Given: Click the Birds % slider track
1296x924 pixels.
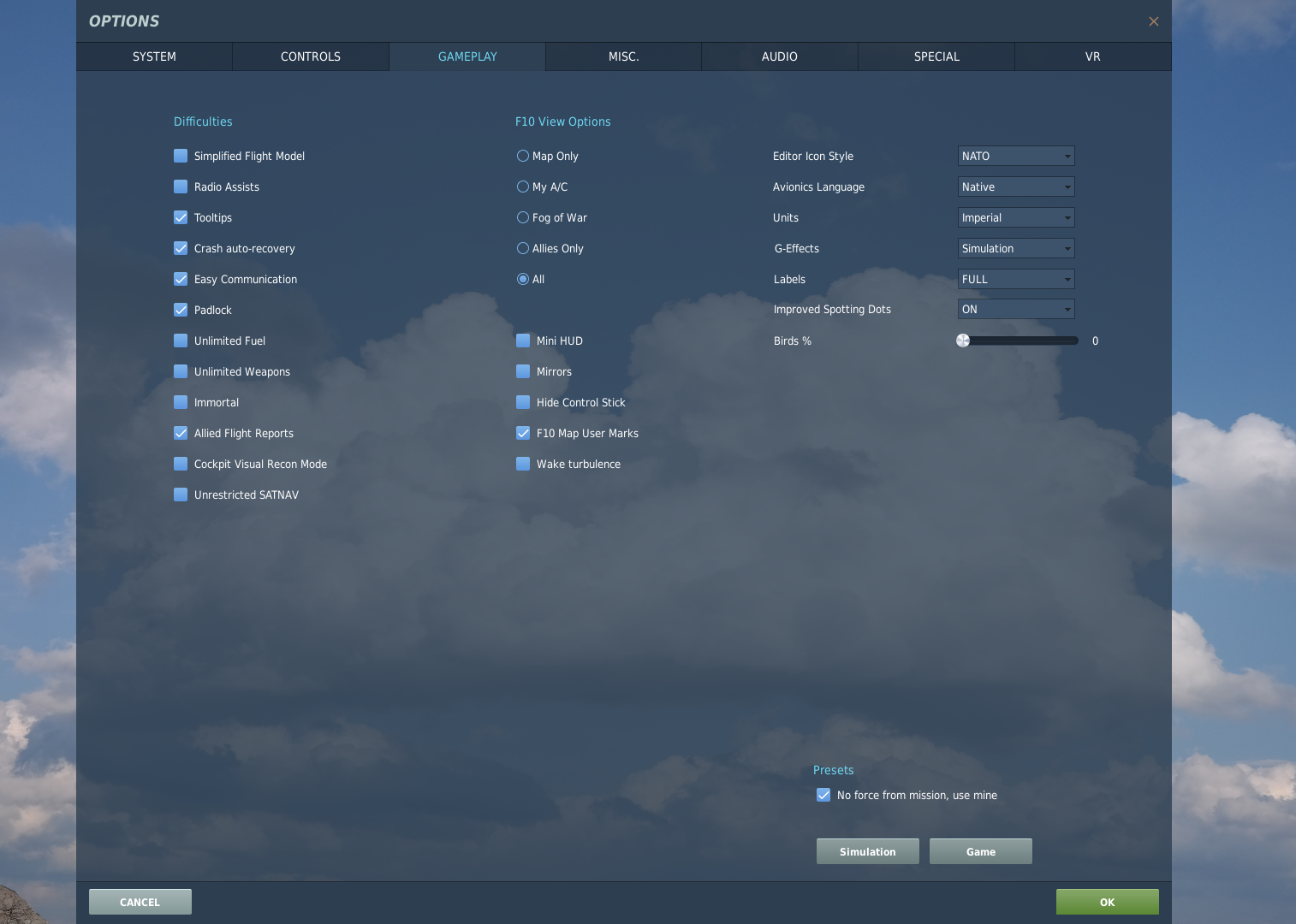Looking at the screenshot, I should coord(1019,341).
